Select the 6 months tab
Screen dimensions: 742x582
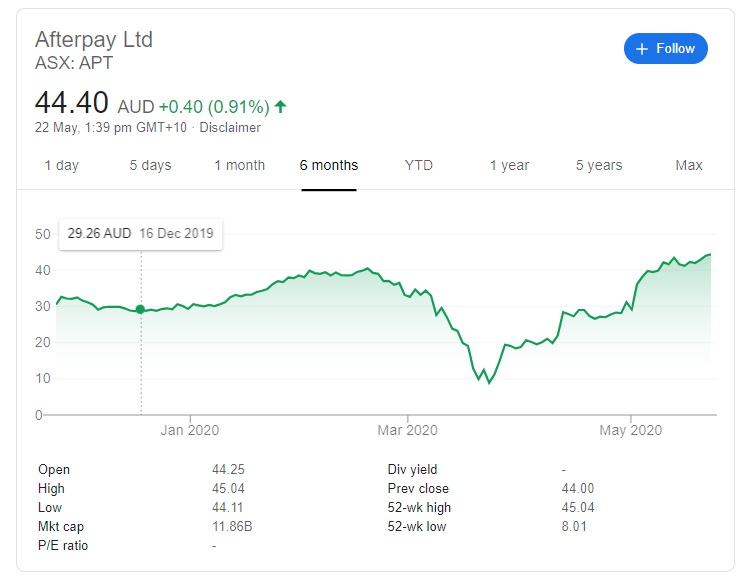click(328, 165)
